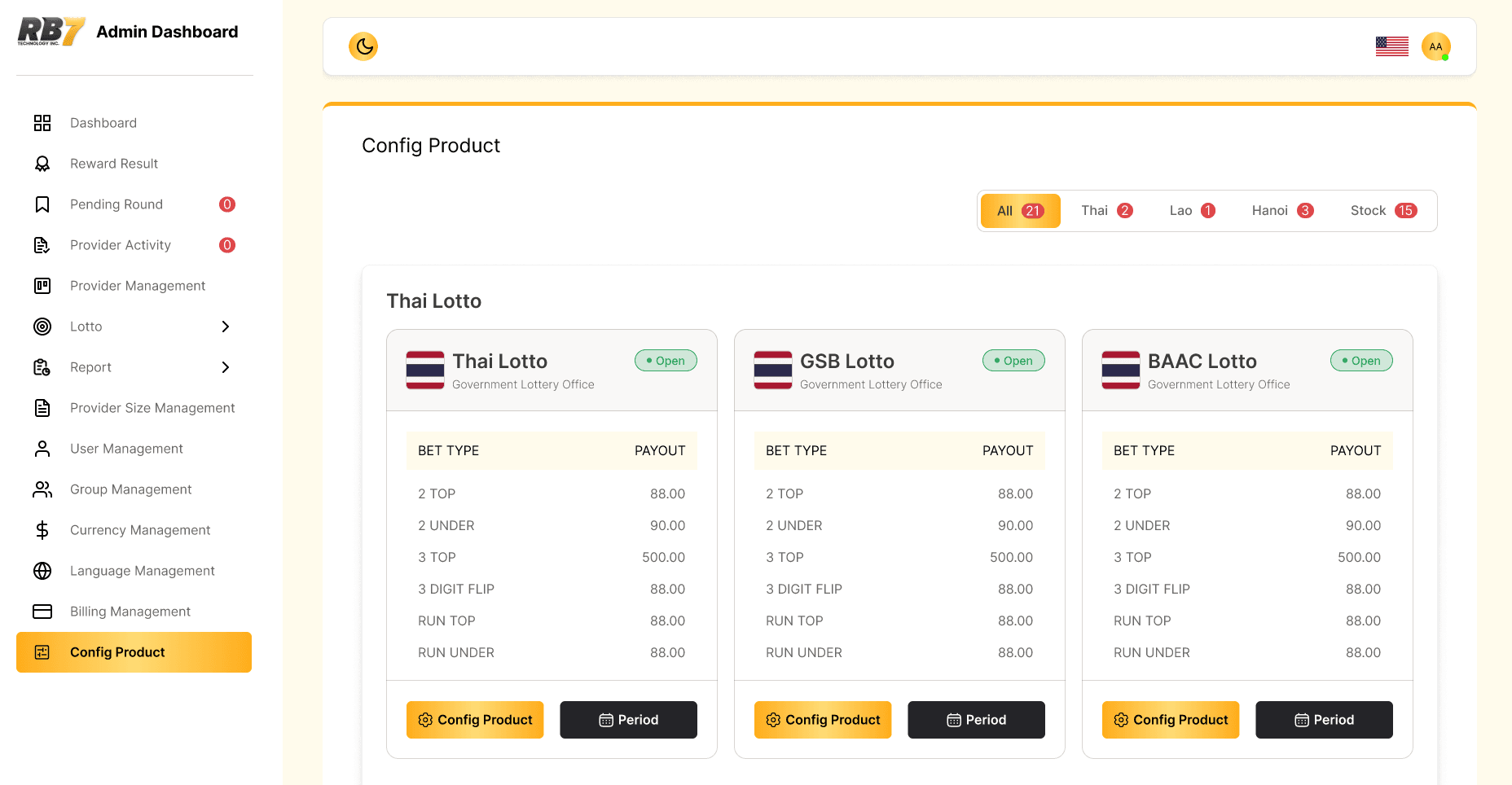Click the RB7 logo
Screen dimensions: 1512x785
[51, 32]
